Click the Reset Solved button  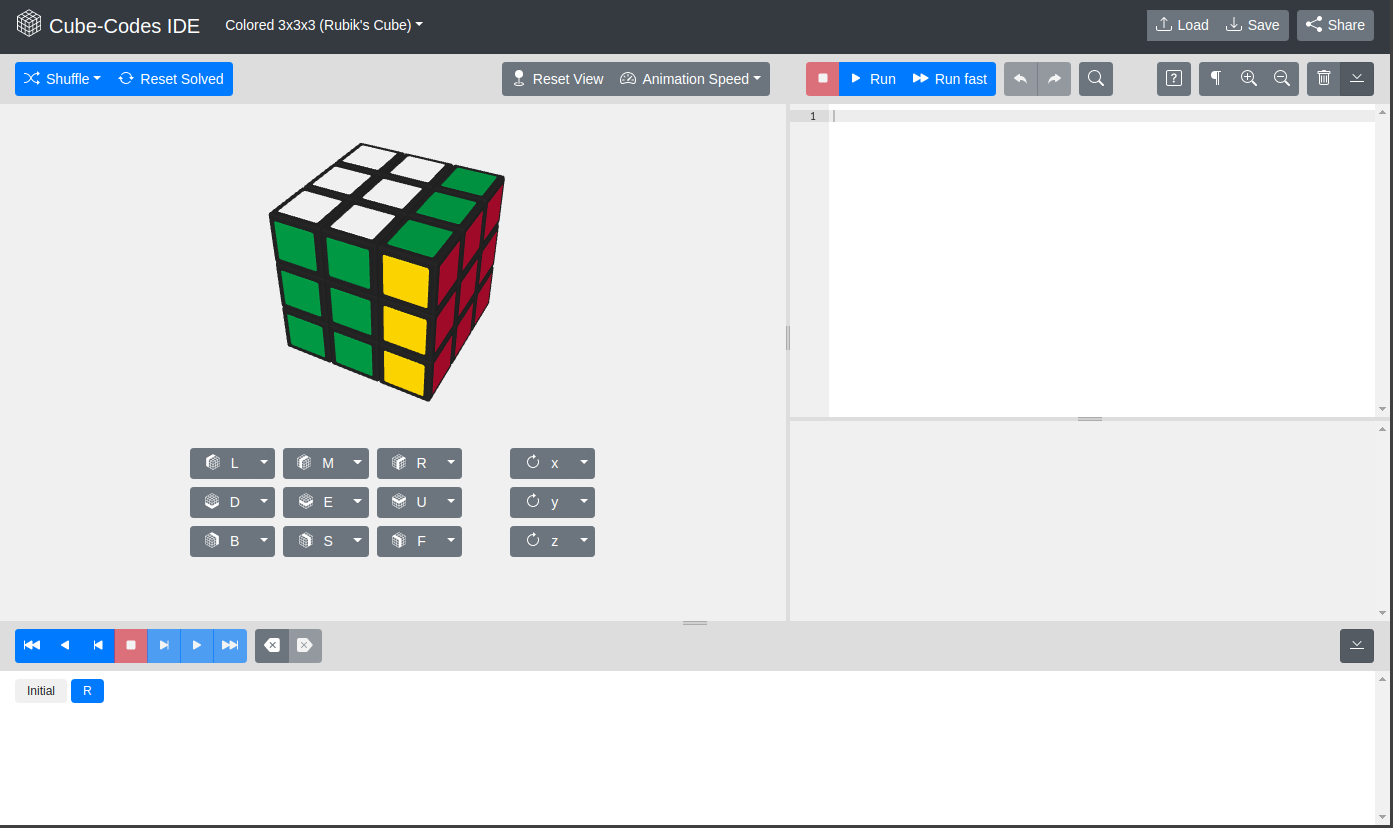coord(170,78)
